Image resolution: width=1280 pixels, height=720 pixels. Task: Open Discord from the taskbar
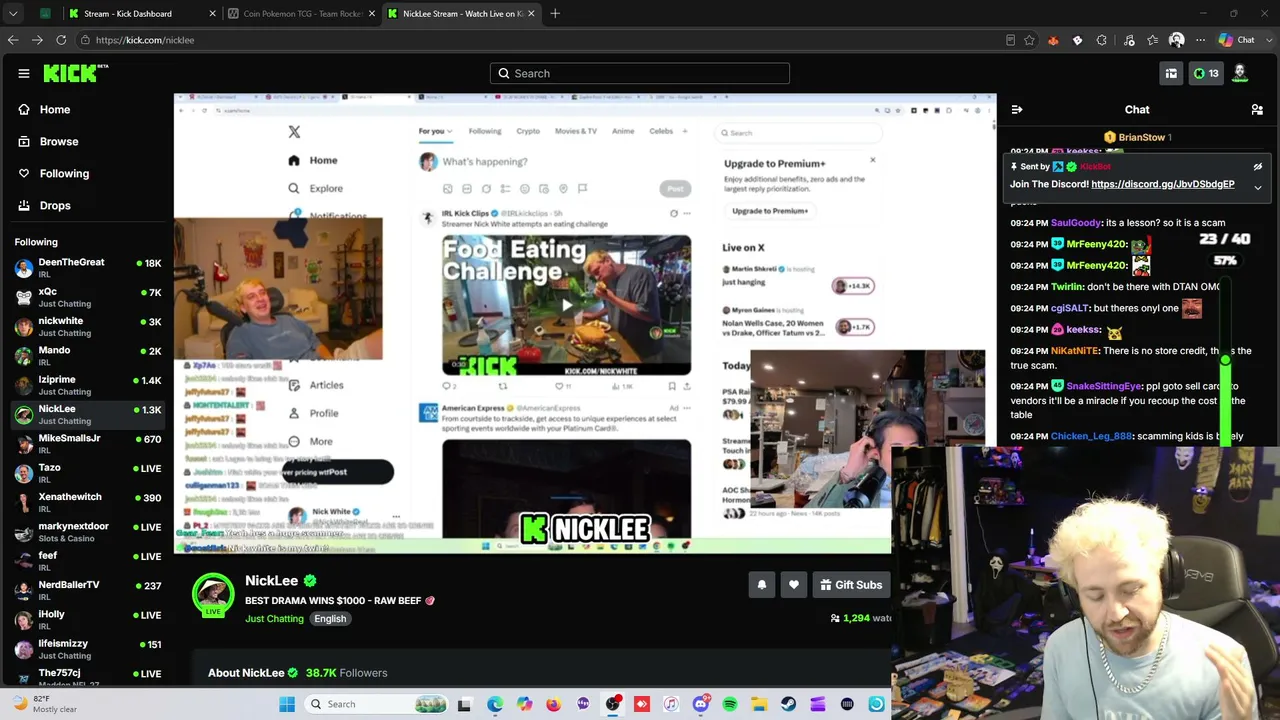(x=700, y=705)
